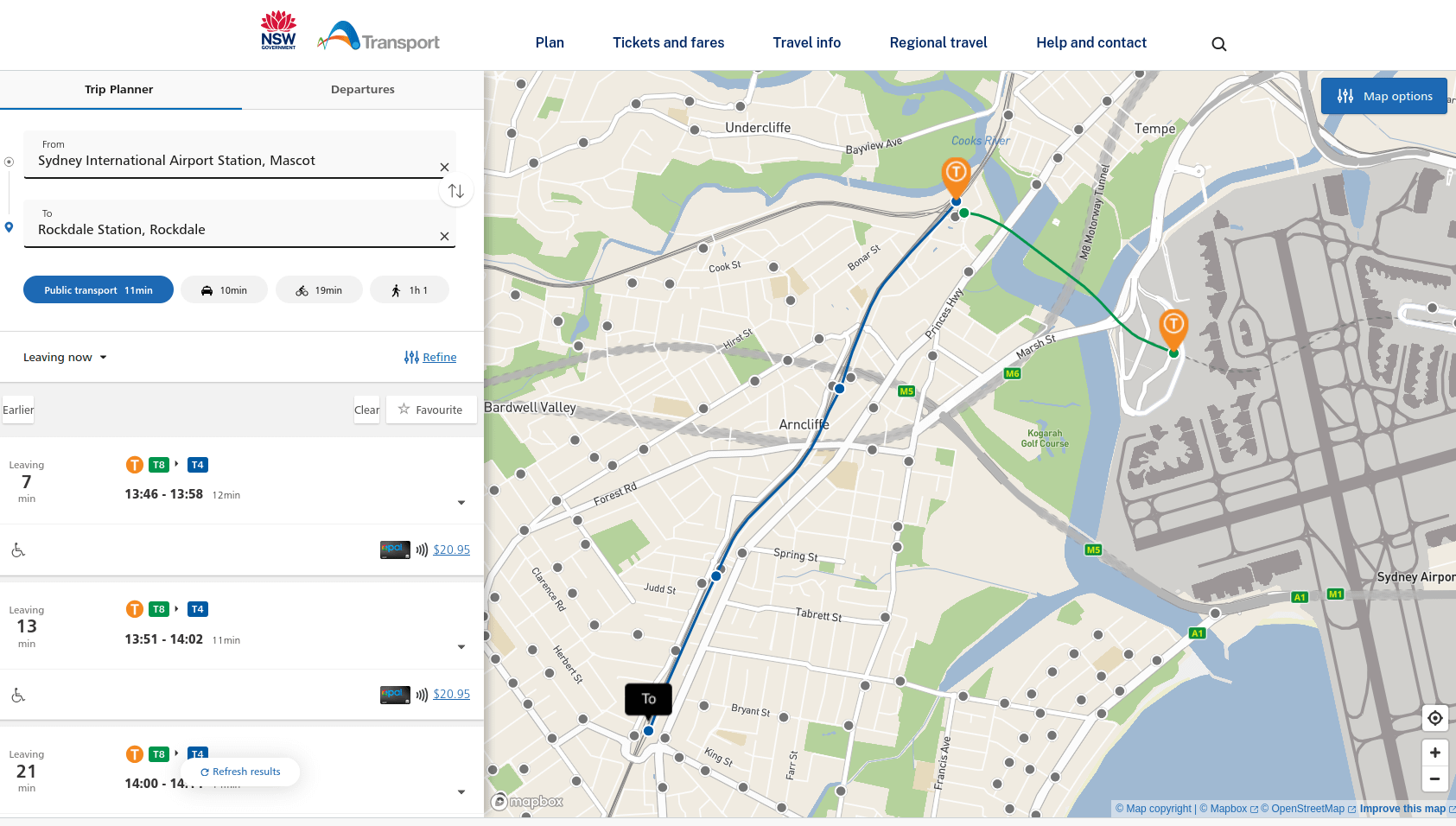
Task: Switch to car mode 10min
Action: [224, 290]
